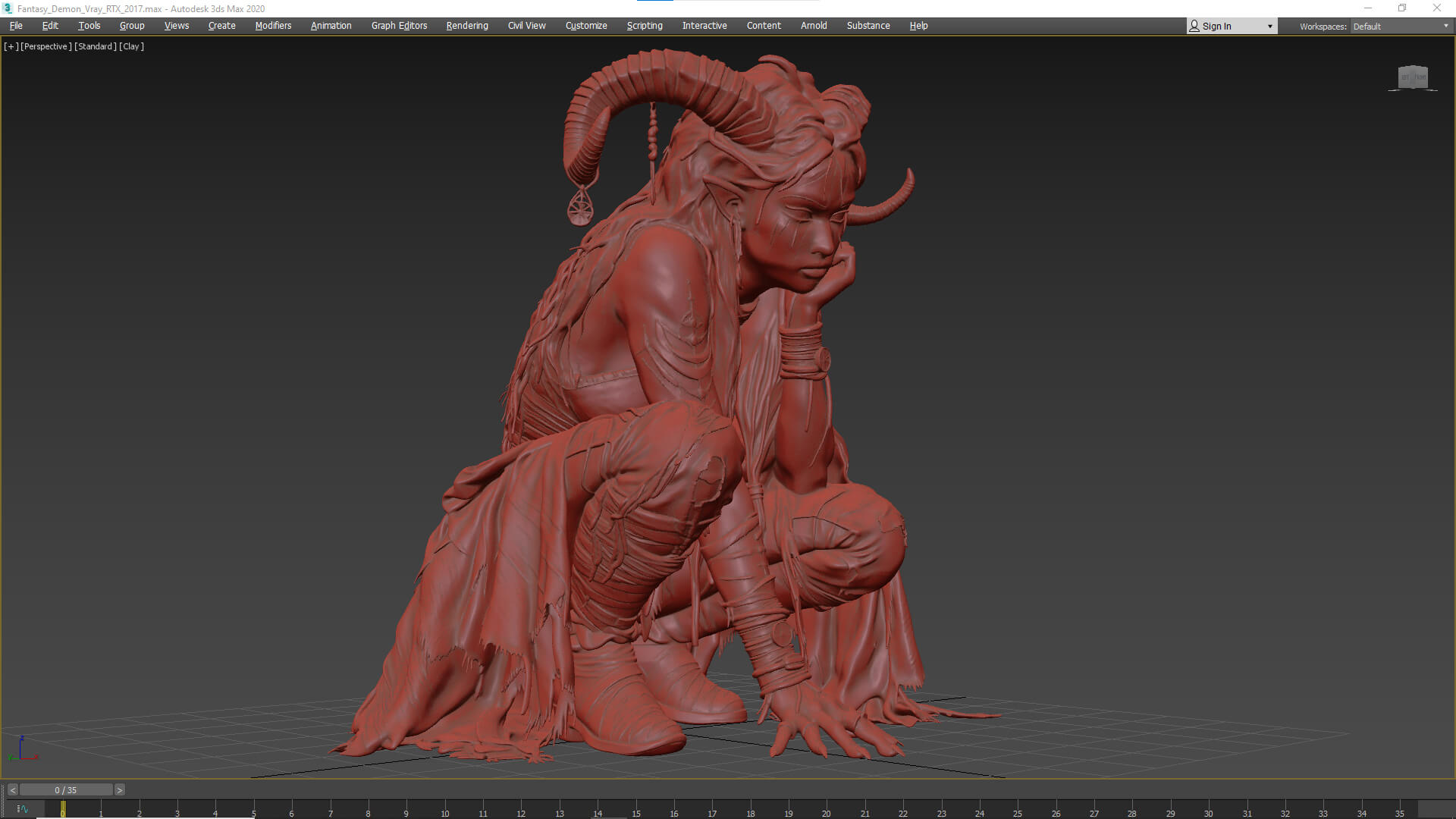The height and width of the screenshot is (819, 1456).
Task: Open the Create menu
Action: [221, 26]
